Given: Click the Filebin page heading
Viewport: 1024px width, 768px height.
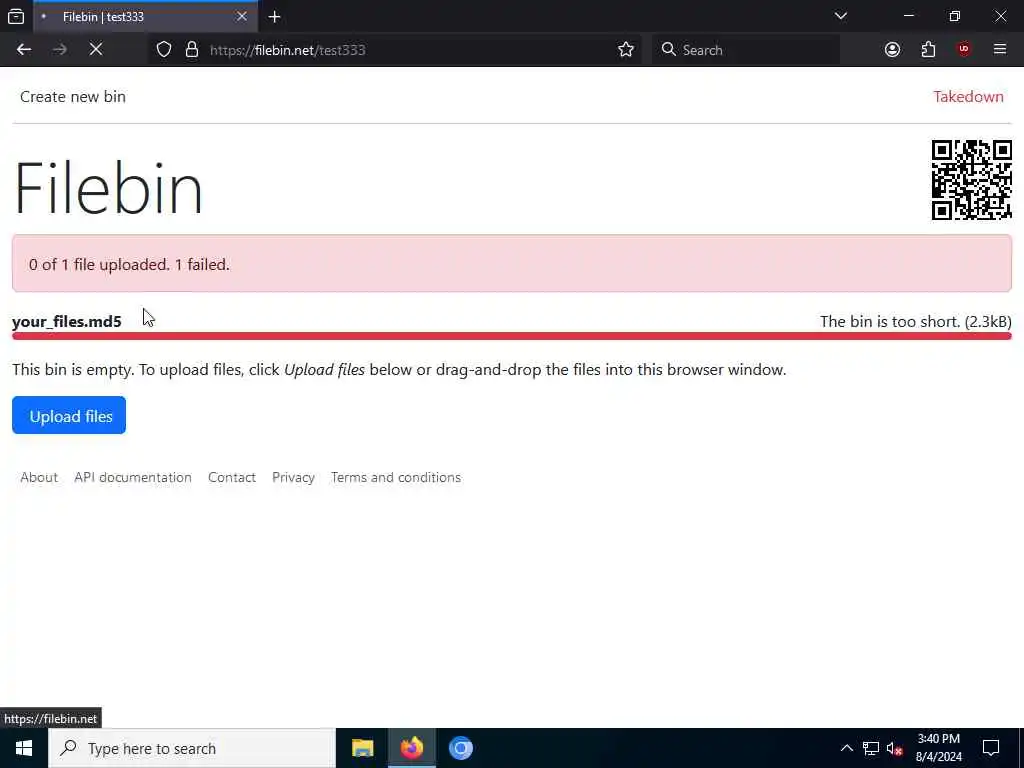Looking at the screenshot, I should click(x=108, y=189).
